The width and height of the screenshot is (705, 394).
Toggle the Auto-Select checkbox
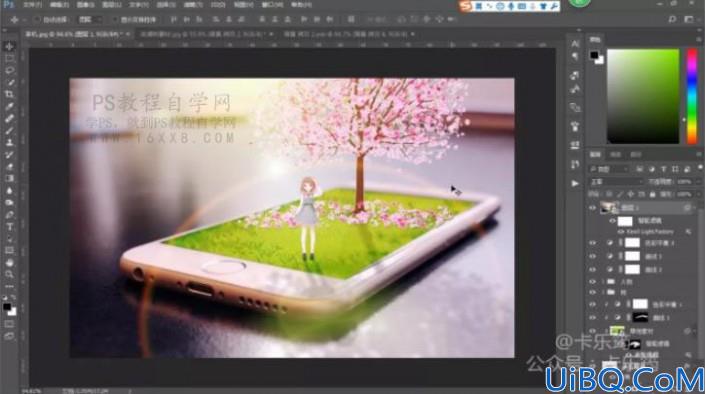[38, 19]
